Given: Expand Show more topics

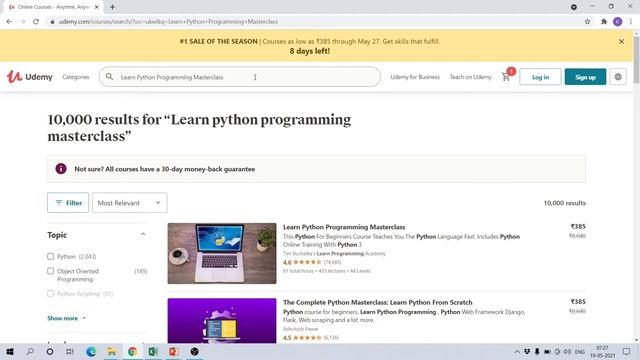Looking at the screenshot, I should 67,318.
